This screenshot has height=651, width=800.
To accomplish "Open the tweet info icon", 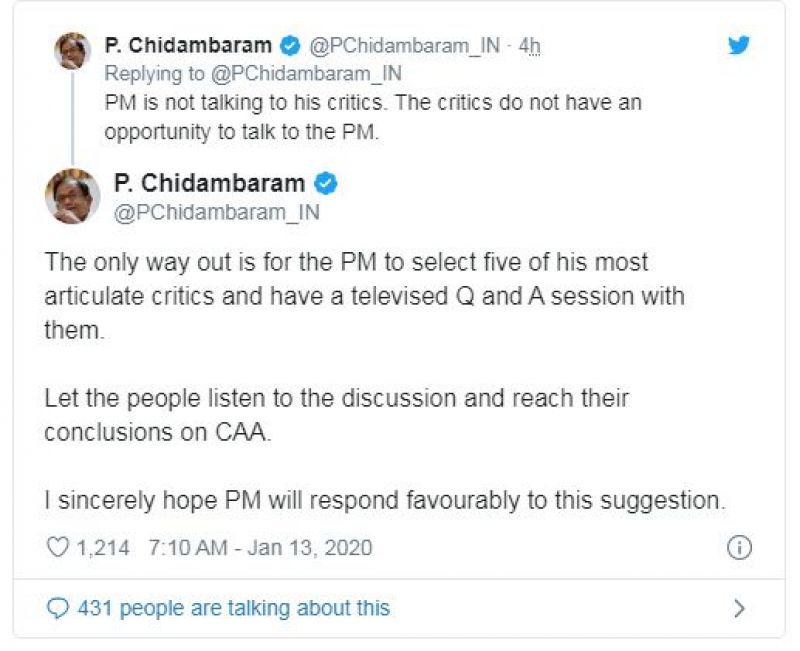I will 739,548.
